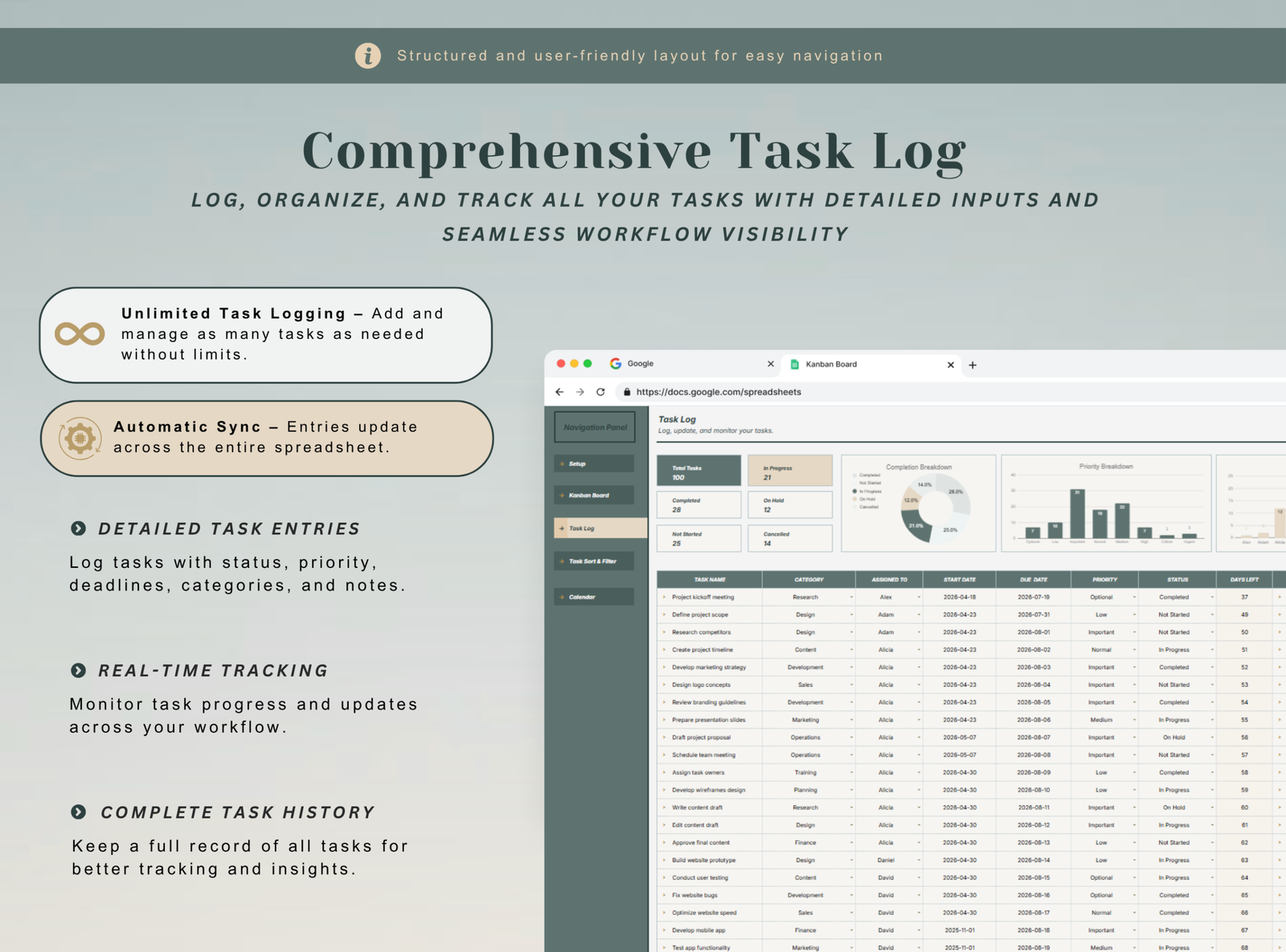Viewport: 1286px width, 952px height.
Task: Click the In Progress legend dot in Completion Breakdown
Action: pos(854,491)
